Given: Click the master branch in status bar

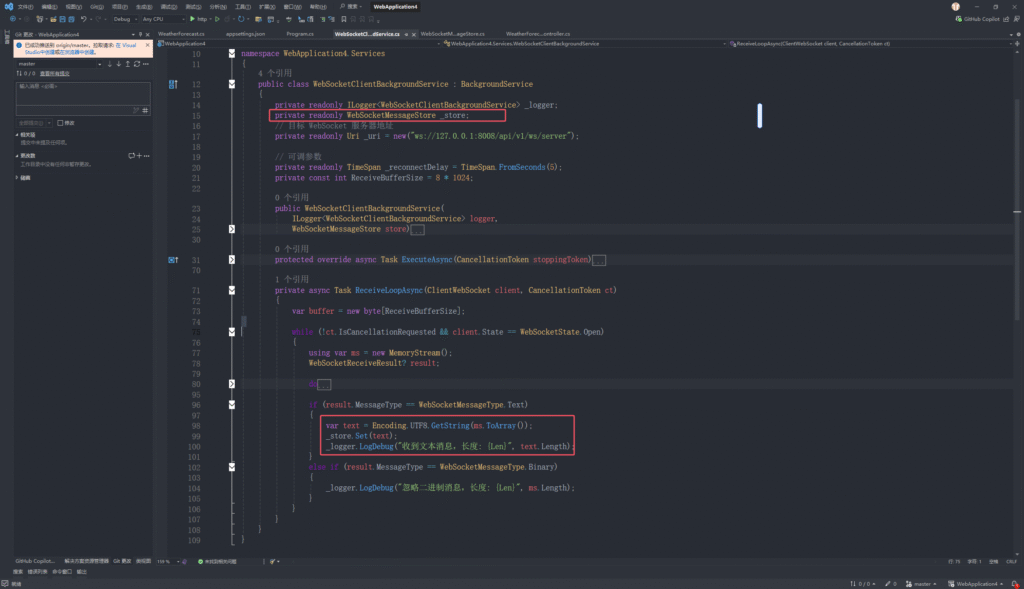Looking at the screenshot, I should tap(924, 583).
